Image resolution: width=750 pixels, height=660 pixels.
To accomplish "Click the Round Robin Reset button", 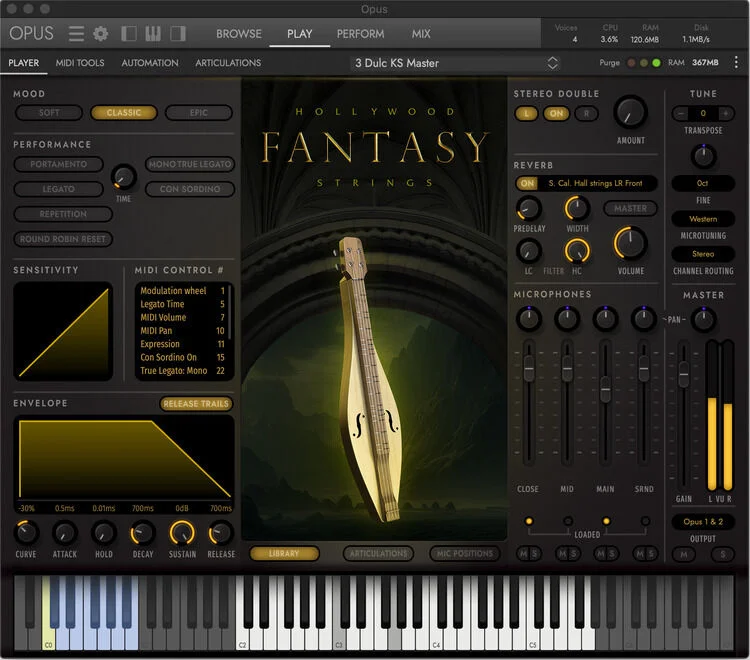I will click(63, 239).
